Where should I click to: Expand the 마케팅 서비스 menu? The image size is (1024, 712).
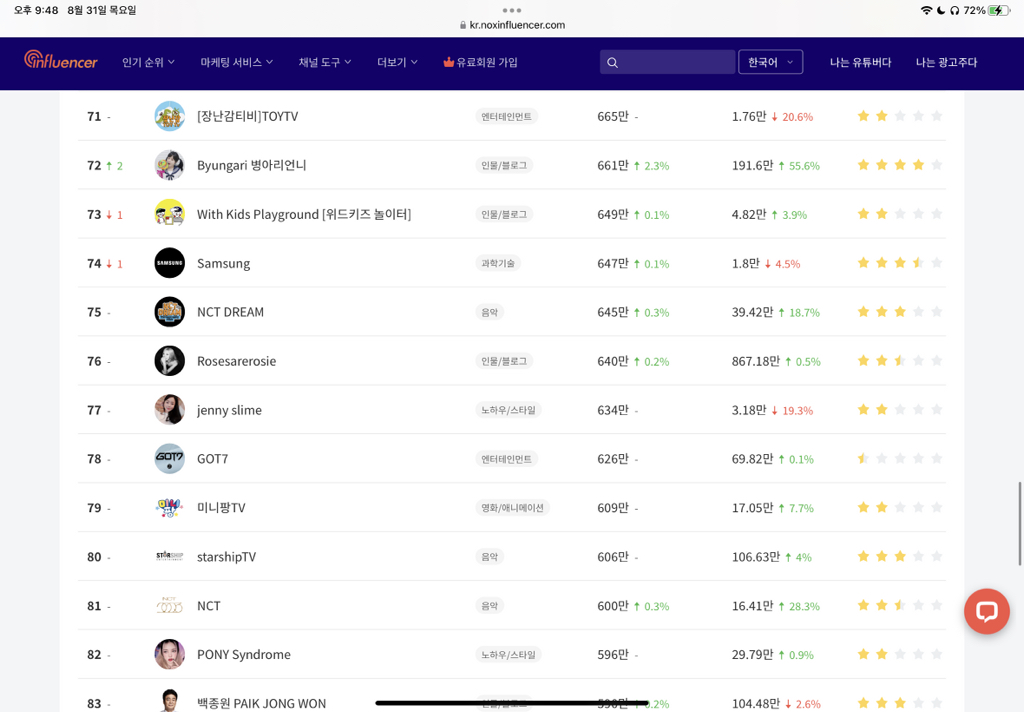[236, 63]
